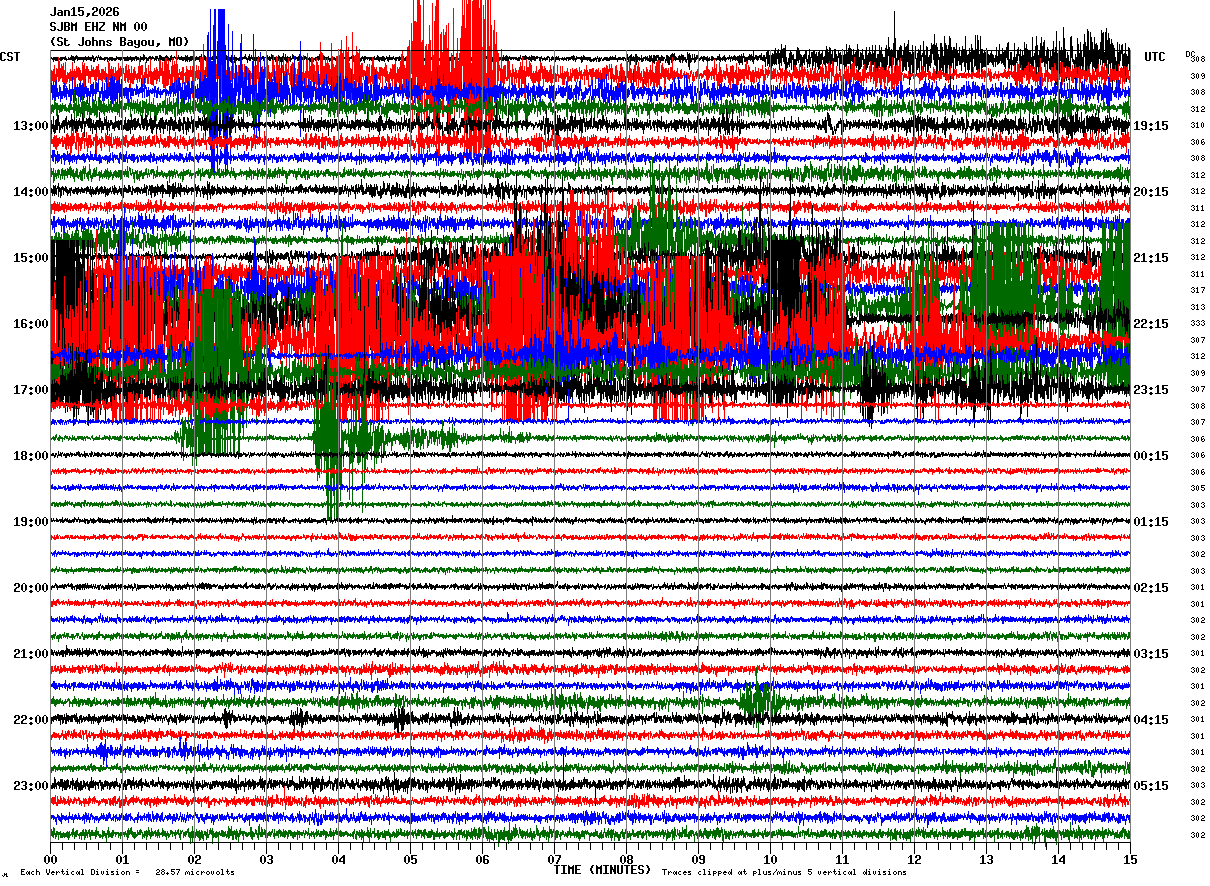Select the 05:15 UTC time marker

coord(1151,786)
